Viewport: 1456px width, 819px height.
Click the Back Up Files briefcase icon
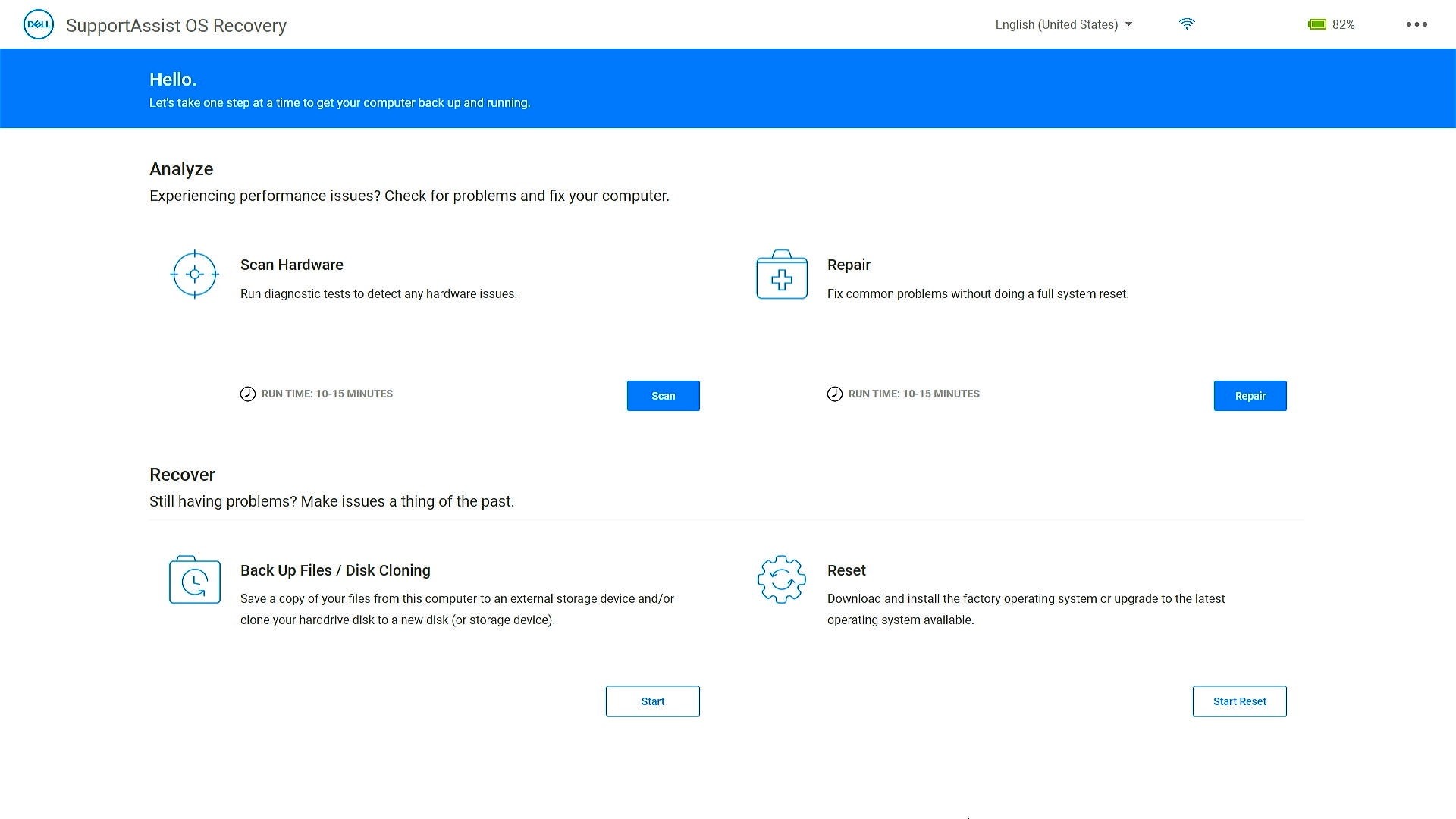tap(194, 579)
